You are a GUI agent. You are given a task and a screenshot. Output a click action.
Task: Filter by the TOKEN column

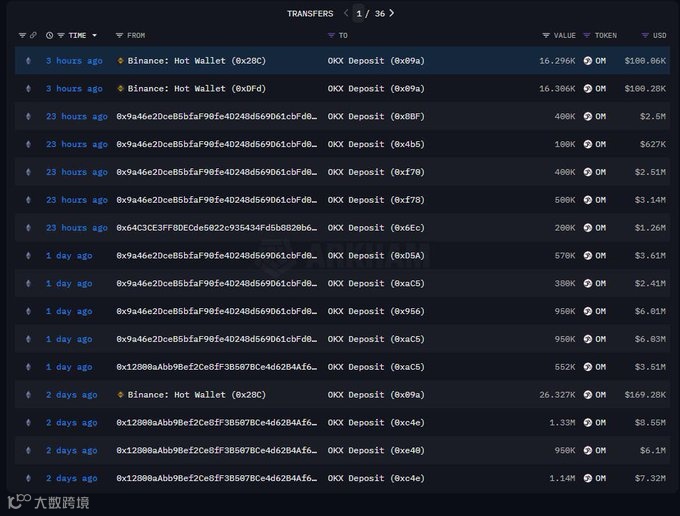pos(587,36)
